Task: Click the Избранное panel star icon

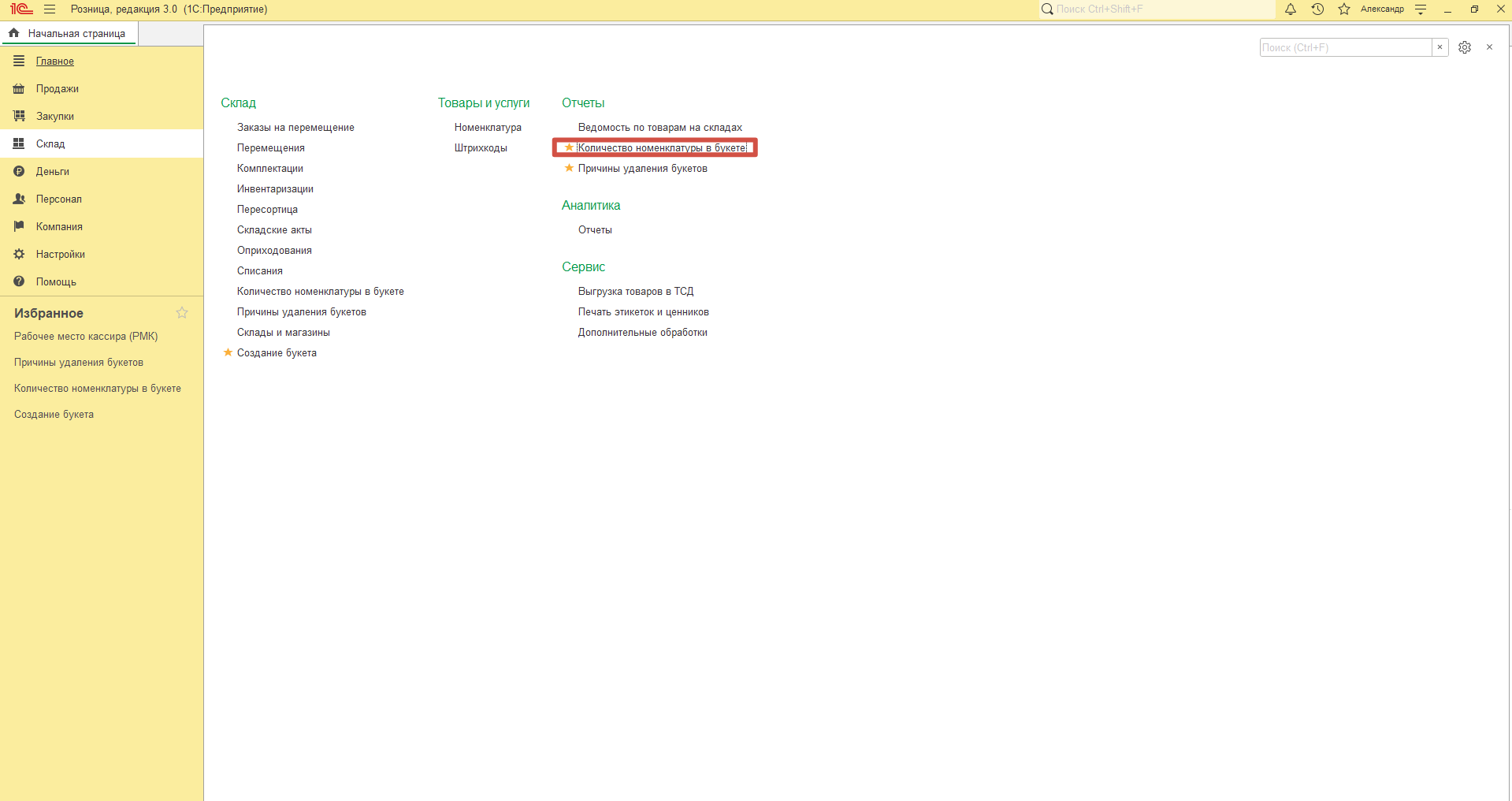Action: 182,313
